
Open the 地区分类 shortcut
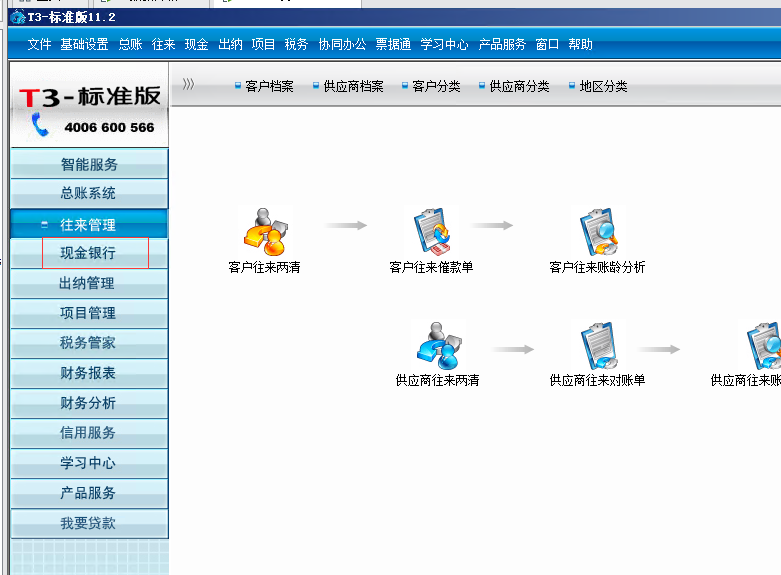pyautogui.click(x=598, y=86)
